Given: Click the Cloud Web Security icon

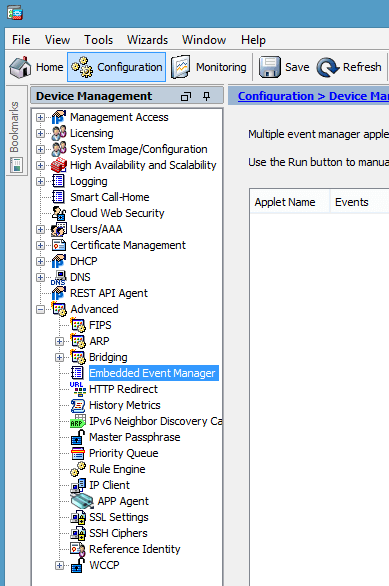Looking at the screenshot, I should point(59,213).
